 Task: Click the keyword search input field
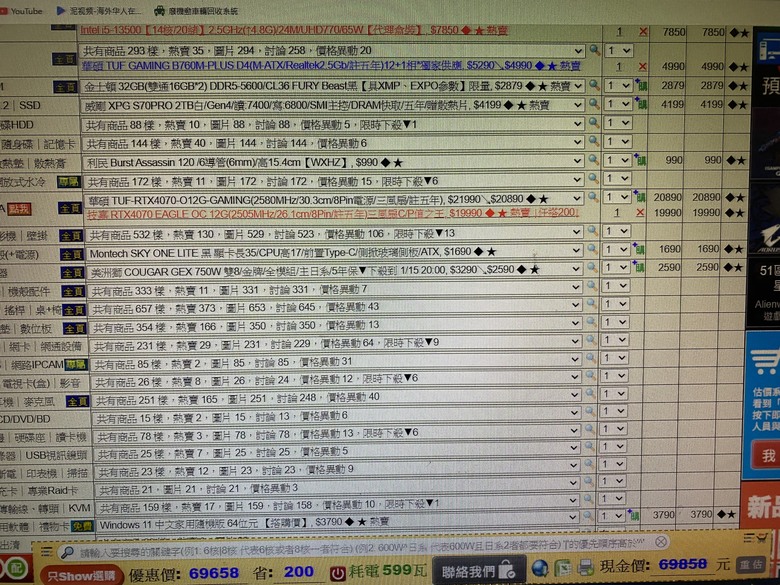click(x=363, y=548)
